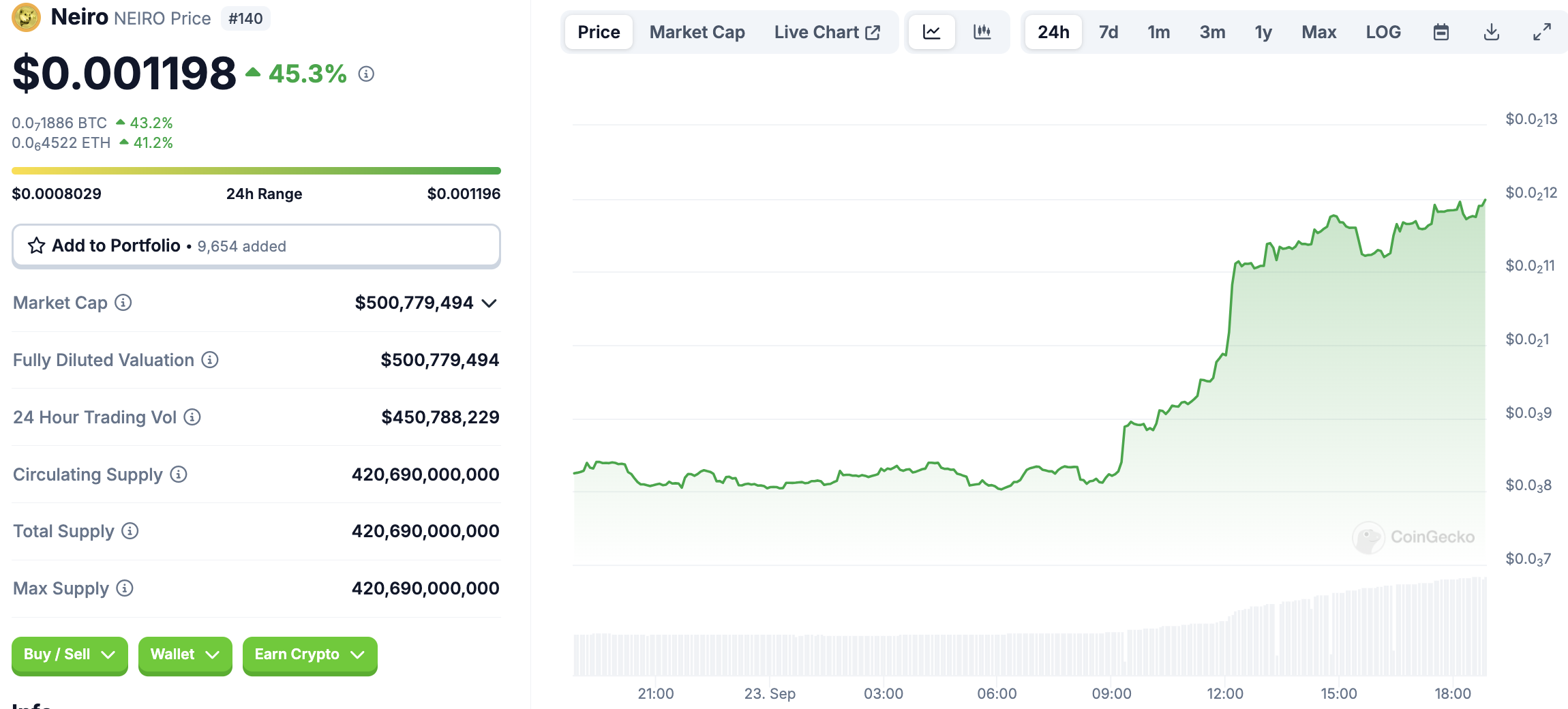Expand chart to fullscreen

click(x=1541, y=32)
